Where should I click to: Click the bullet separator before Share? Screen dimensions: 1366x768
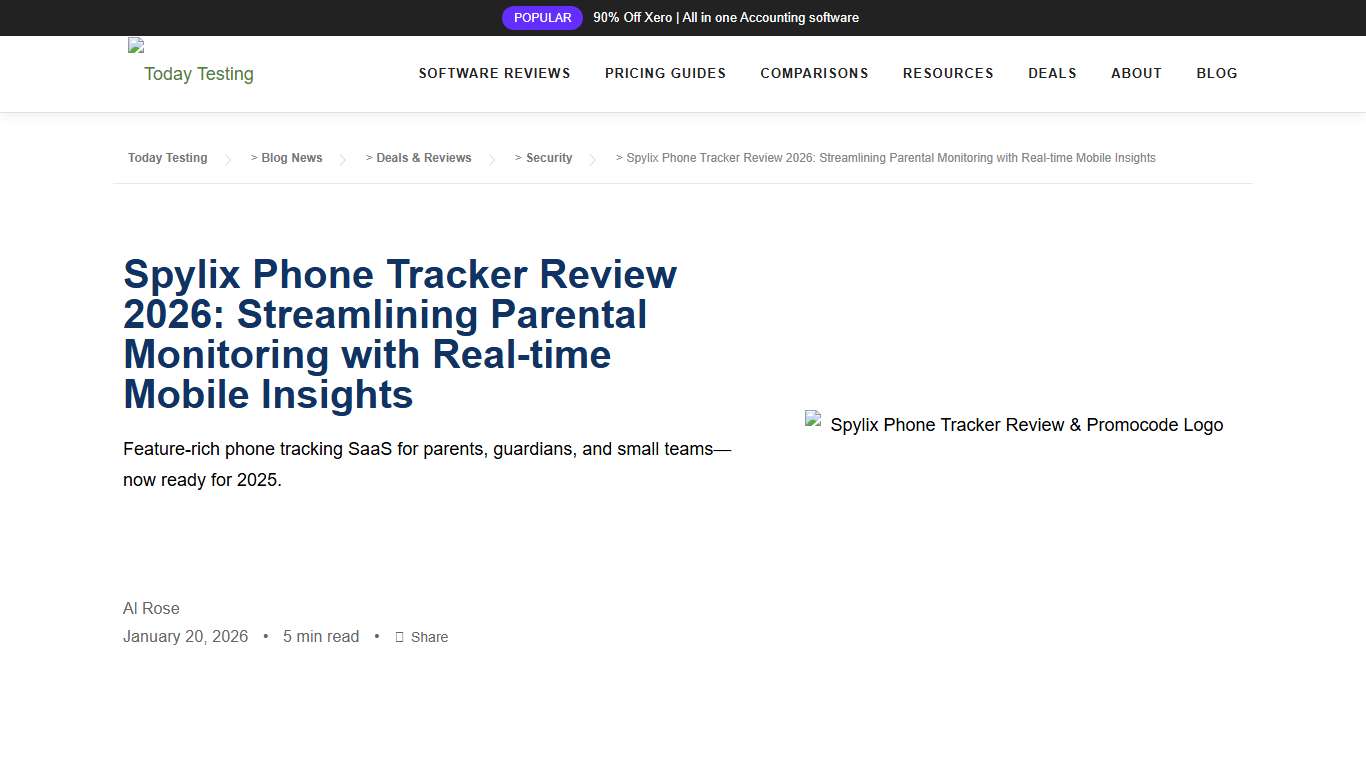(377, 637)
